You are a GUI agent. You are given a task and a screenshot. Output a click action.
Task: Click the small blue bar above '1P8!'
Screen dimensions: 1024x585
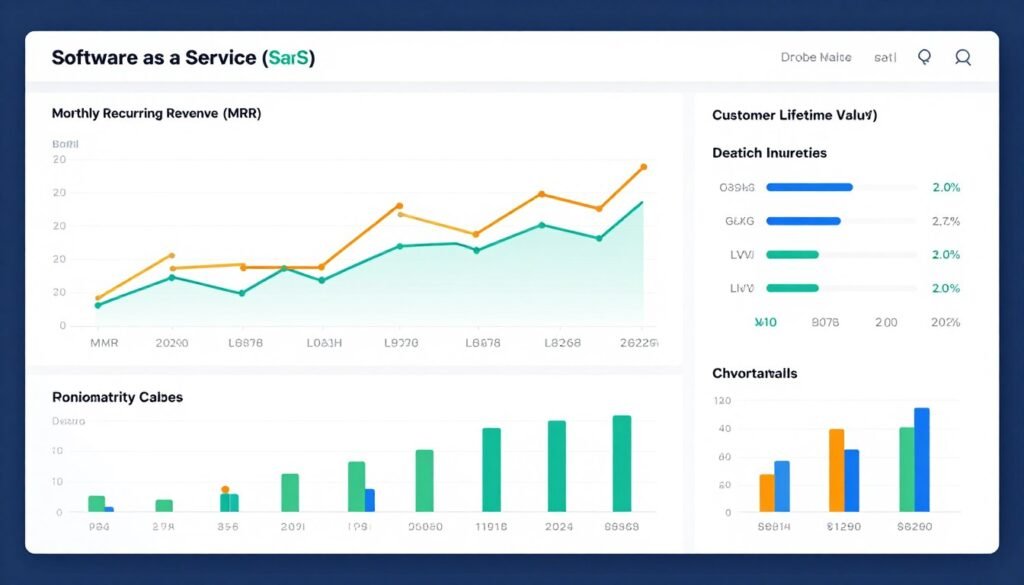(x=370, y=500)
